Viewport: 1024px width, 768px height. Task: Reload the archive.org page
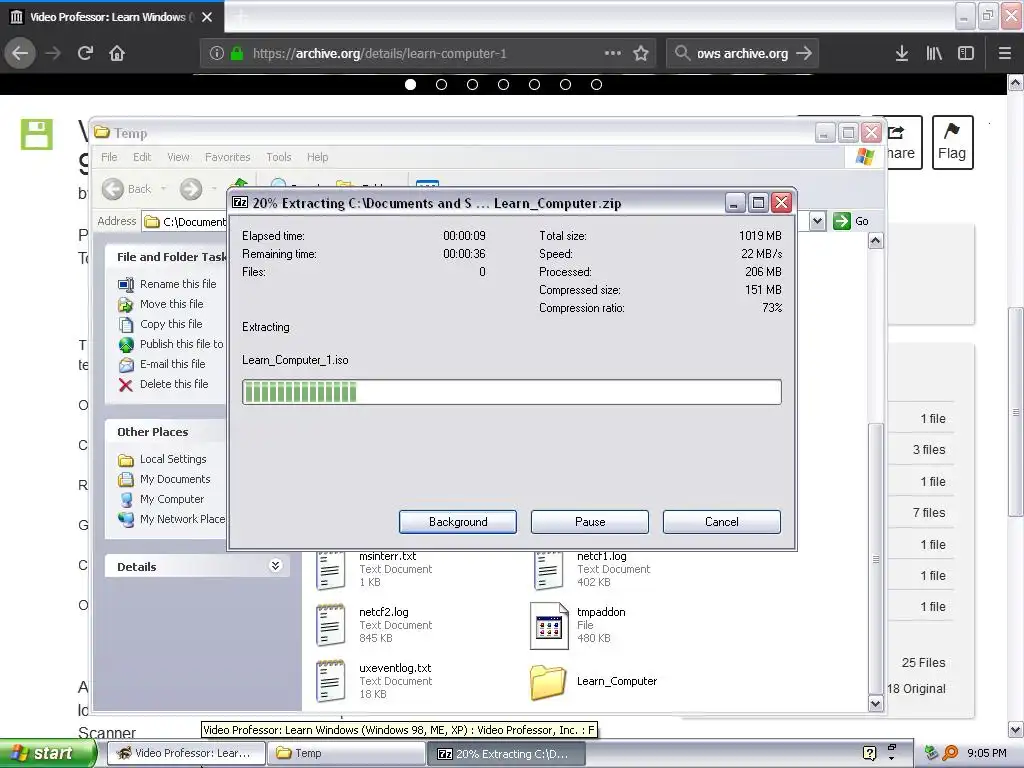pyautogui.click(x=86, y=53)
